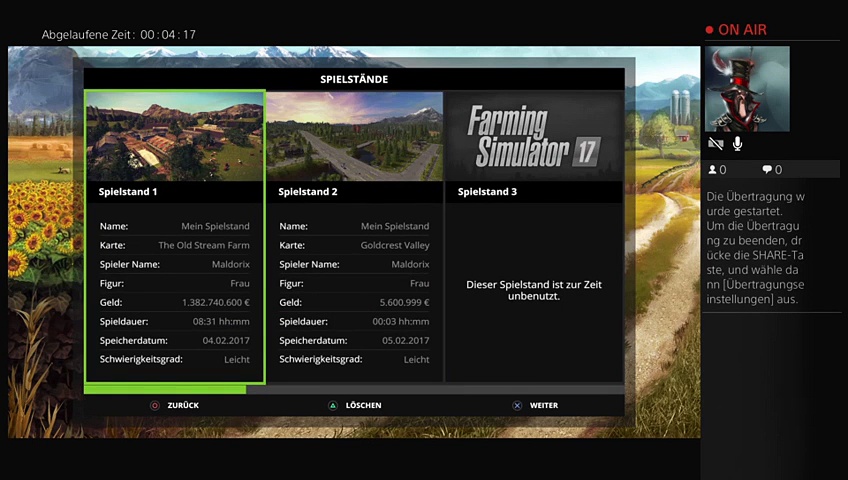Viewport: 848px width, 480px height.
Task: Mute the broadcast microphone icon
Action: coord(737,144)
